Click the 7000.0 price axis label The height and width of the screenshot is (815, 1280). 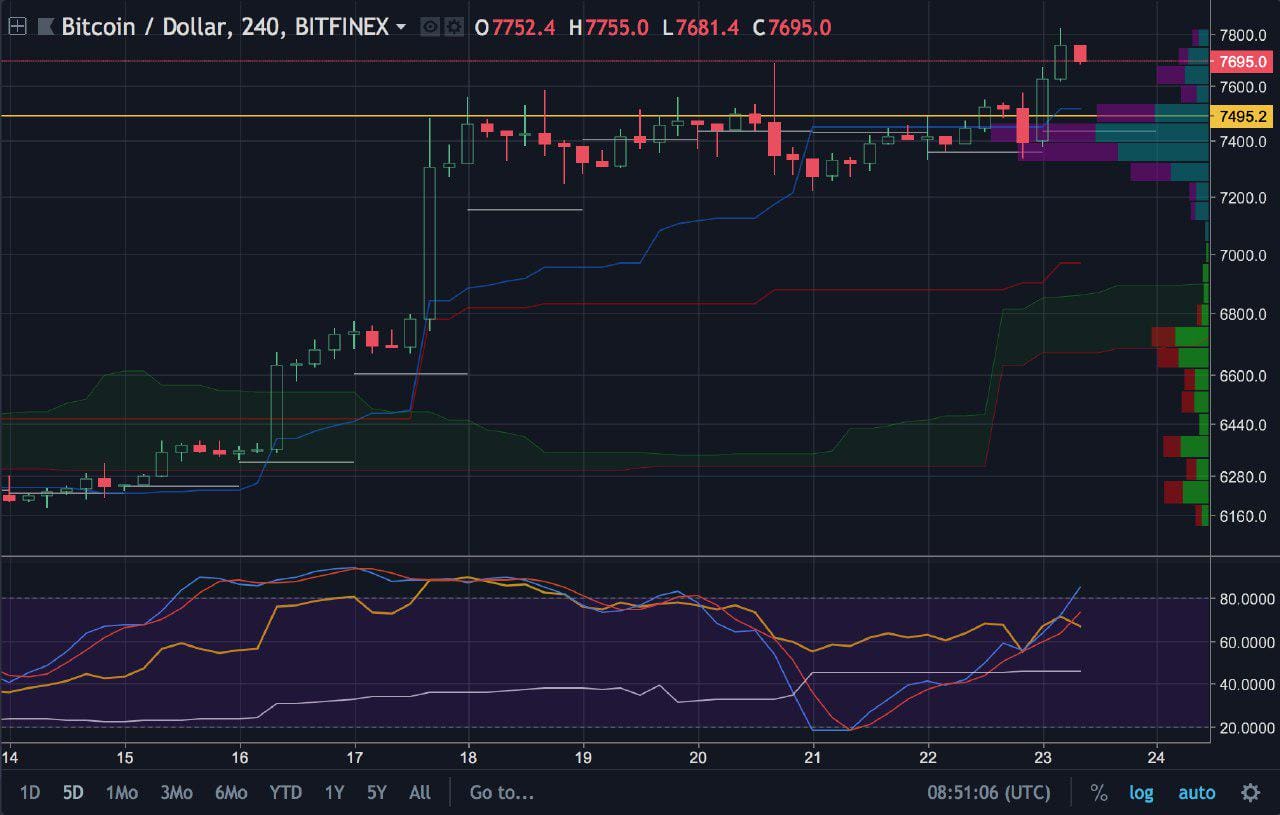tap(1243, 256)
